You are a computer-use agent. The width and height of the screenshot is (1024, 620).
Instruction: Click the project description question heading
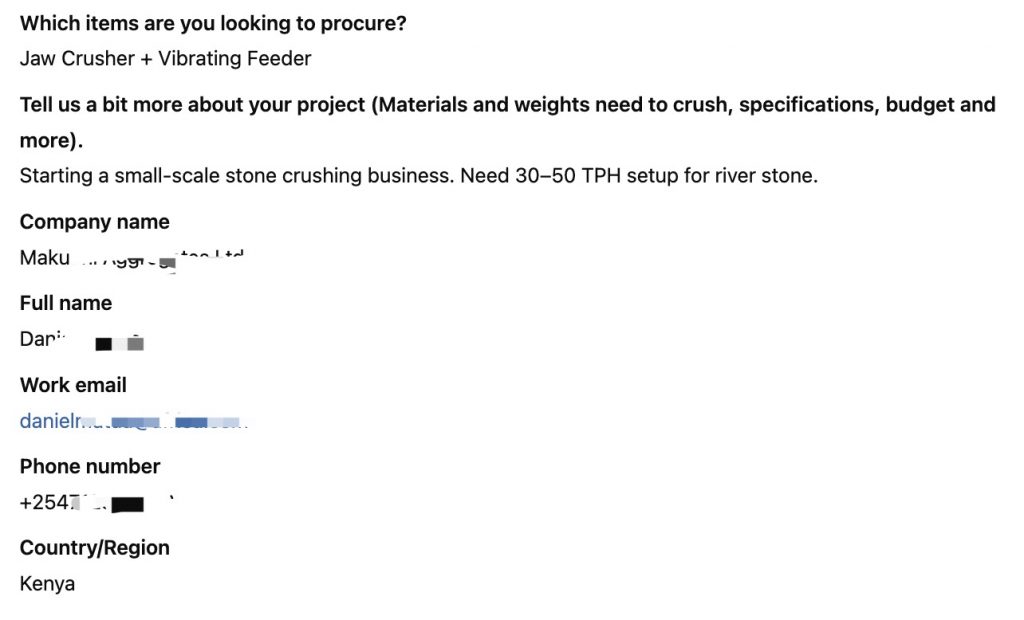507,122
